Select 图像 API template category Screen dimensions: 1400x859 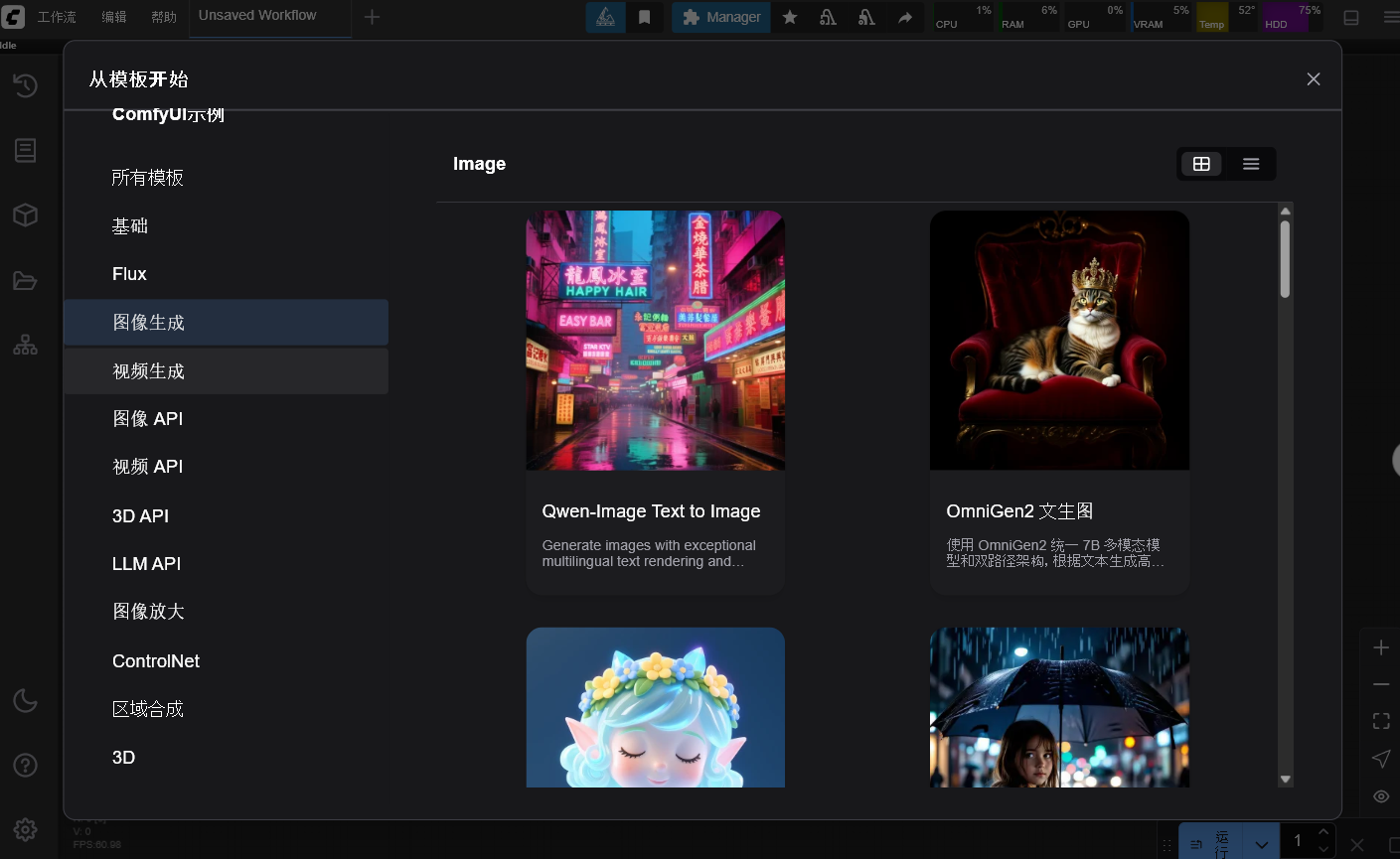227,419
